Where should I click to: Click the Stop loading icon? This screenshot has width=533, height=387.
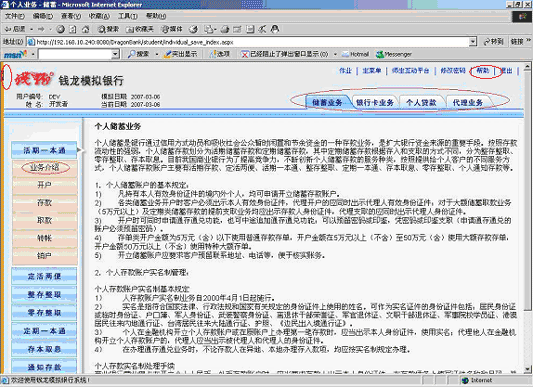tap(61, 29)
